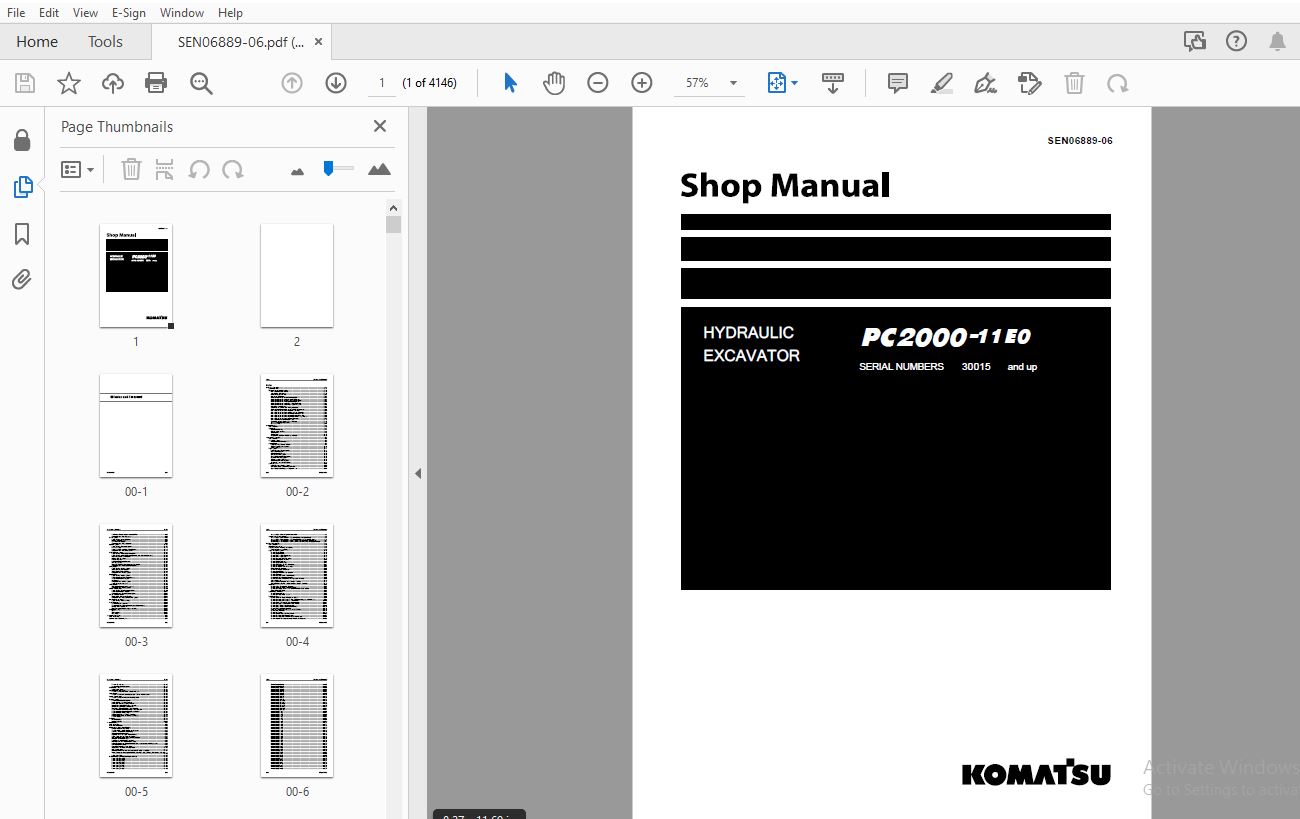Add a comment with the sticky note icon
Viewport: 1300px width, 819px height.
(x=898, y=83)
